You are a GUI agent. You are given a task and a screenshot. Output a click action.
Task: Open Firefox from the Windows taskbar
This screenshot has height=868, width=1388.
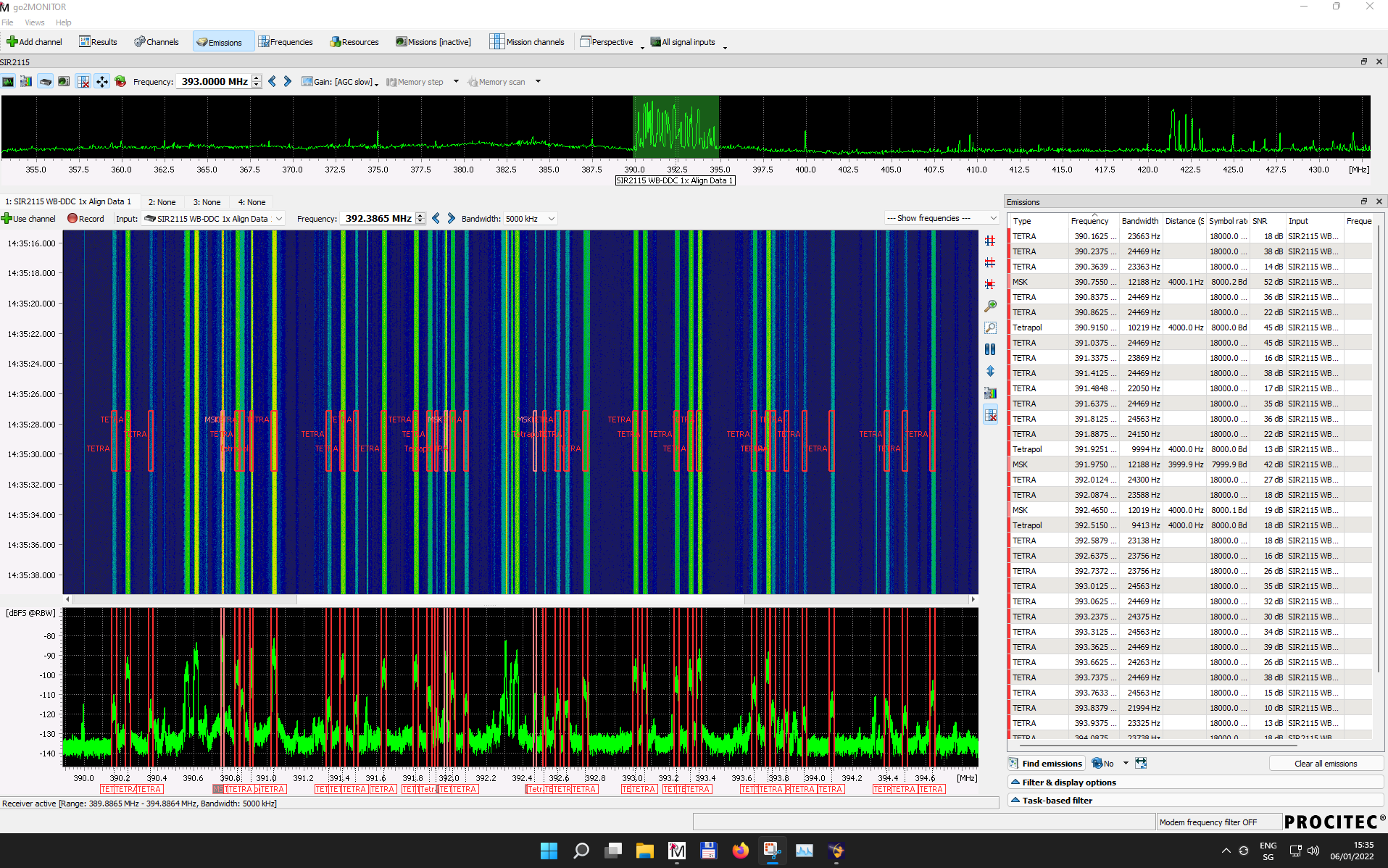(740, 851)
